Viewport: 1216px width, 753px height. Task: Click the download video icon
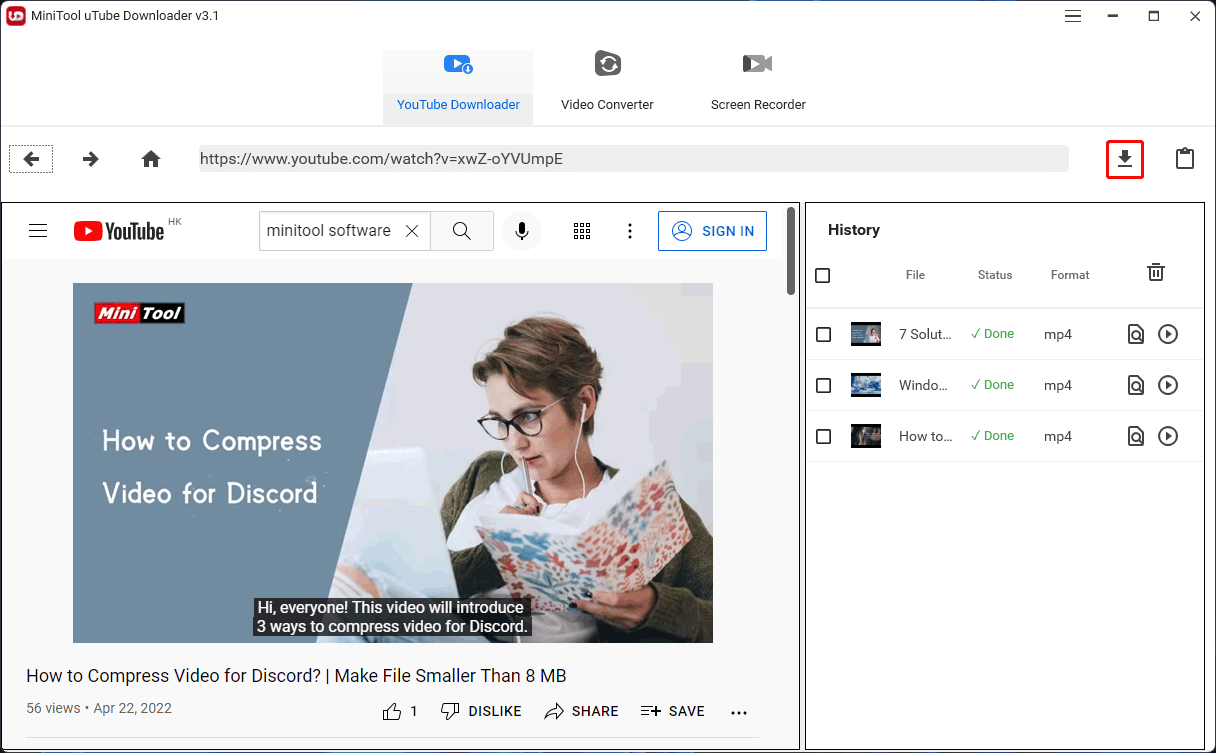pos(1125,159)
